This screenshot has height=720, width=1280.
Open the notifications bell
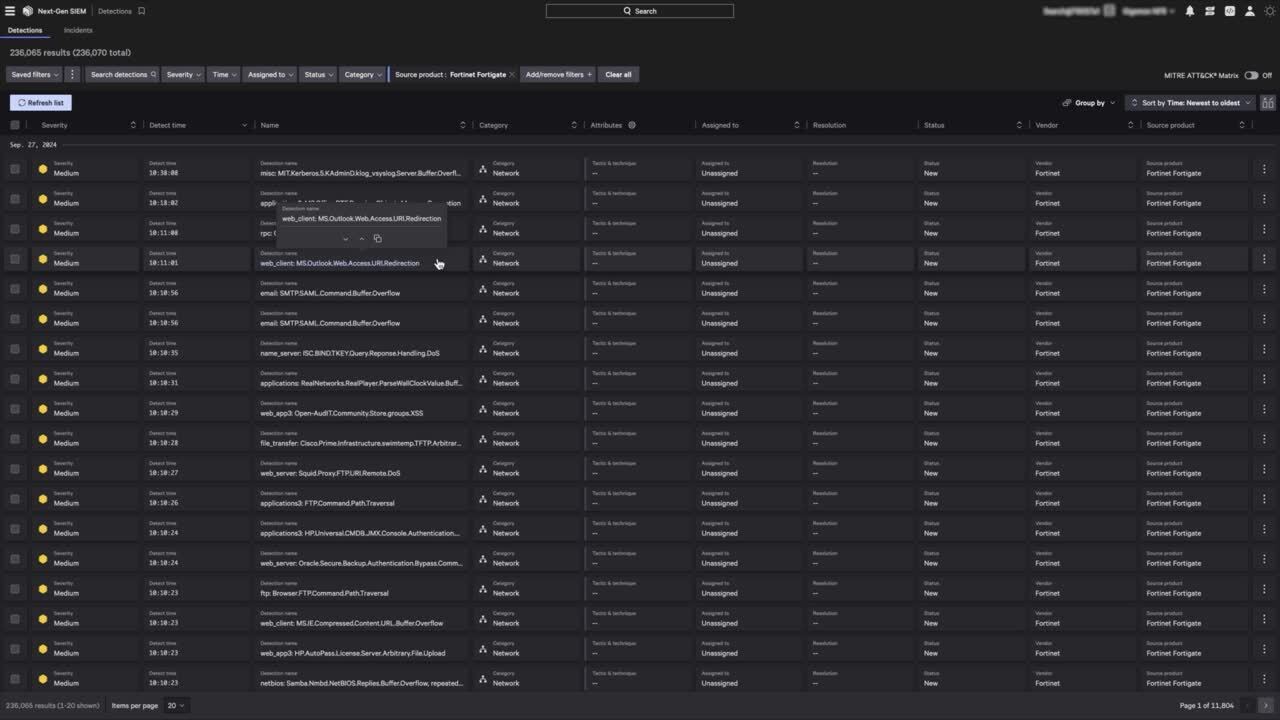pos(1190,11)
